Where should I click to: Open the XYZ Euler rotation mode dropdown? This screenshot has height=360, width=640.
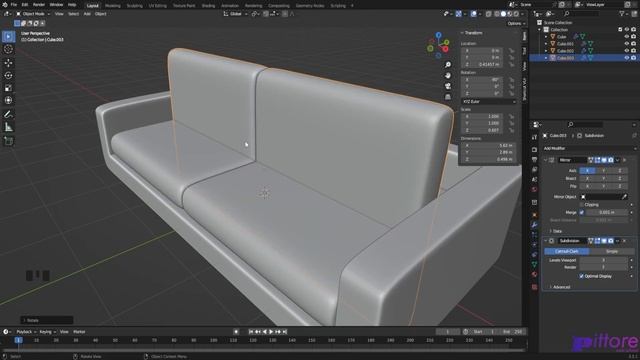click(x=489, y=102)
